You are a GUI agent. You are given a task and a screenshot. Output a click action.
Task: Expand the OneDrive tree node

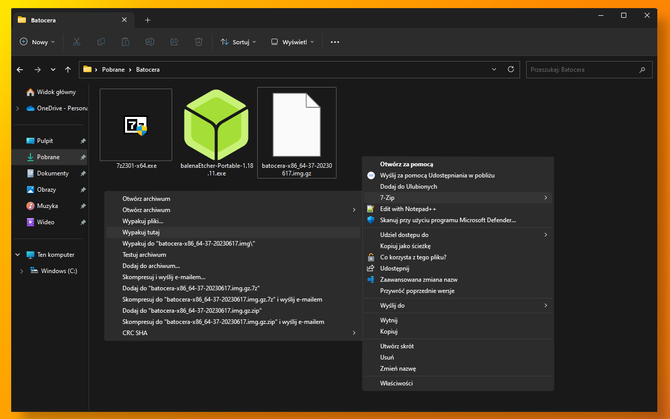point(18,108)
